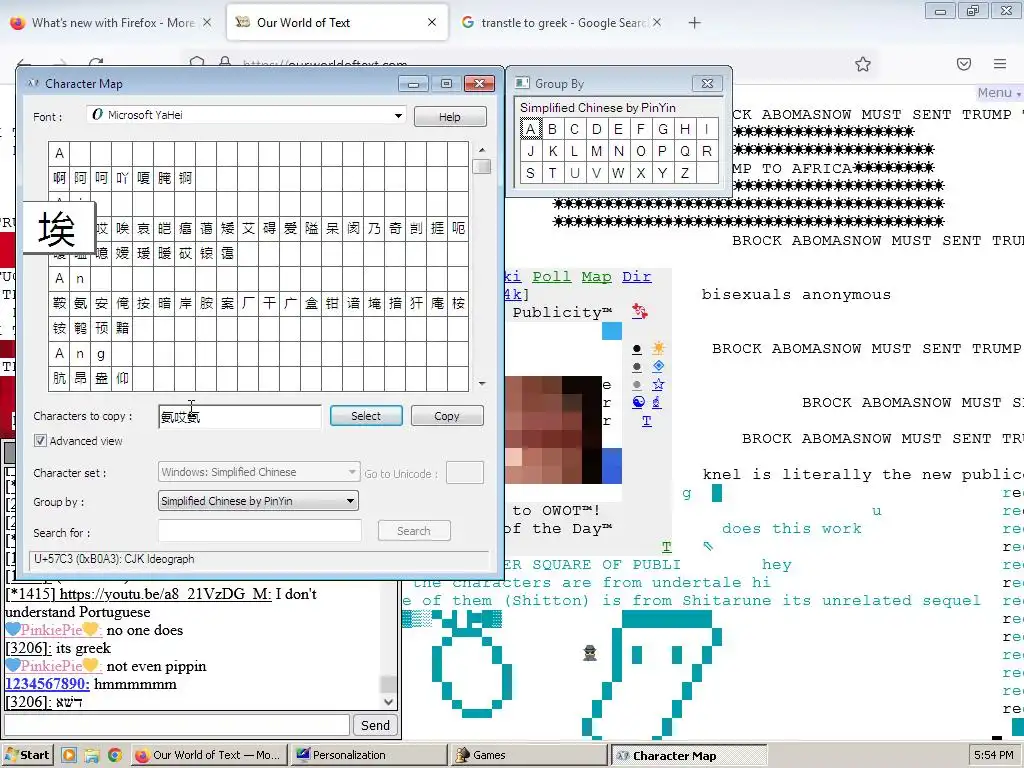Click the down arrow of the character grid scrollbar
This screenshot has height=768, width=1024.
[x=482, y=383]
